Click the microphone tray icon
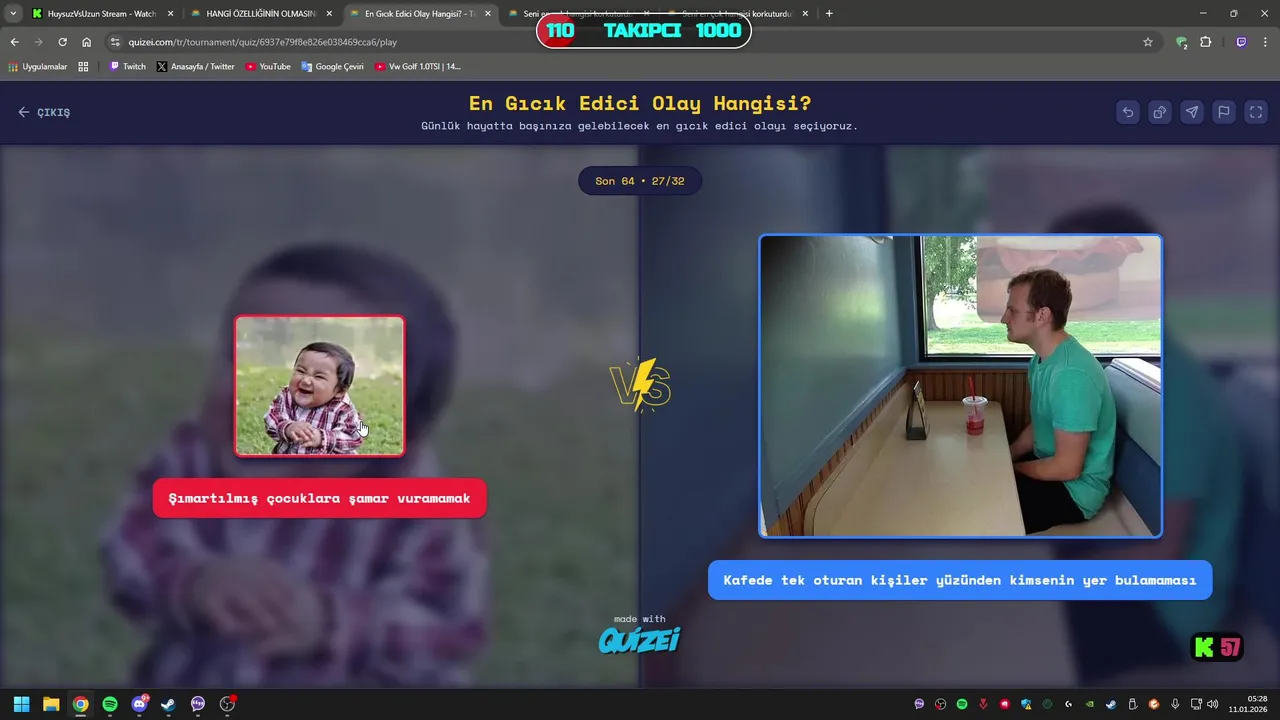The image size is (1280, 720). pos(1175,704)
